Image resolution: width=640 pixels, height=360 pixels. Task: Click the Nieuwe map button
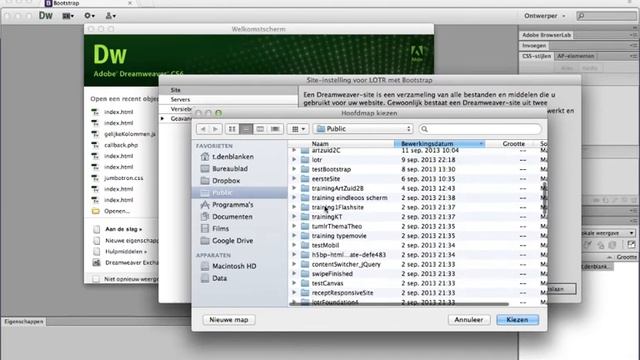coord(229,320)
